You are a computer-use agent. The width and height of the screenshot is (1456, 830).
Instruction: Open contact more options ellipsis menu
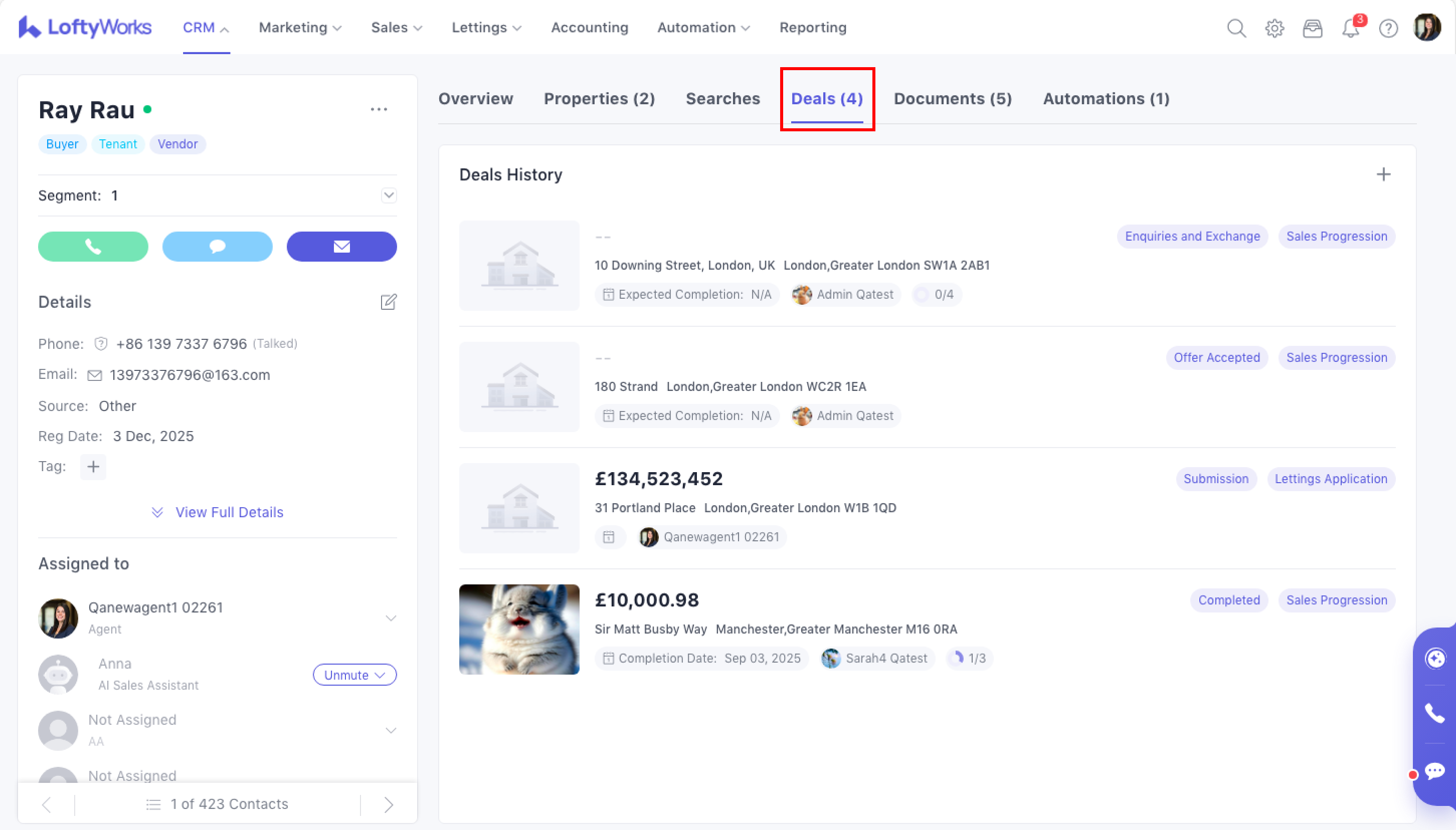379,109
